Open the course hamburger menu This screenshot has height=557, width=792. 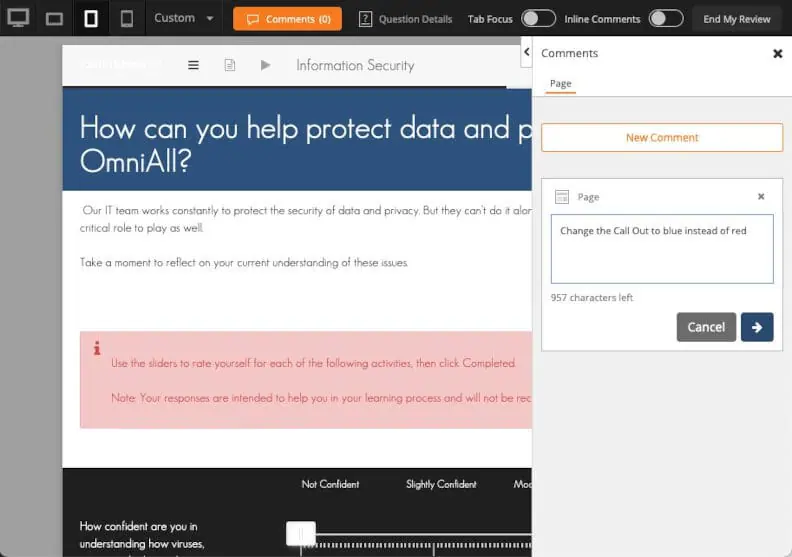193,65
